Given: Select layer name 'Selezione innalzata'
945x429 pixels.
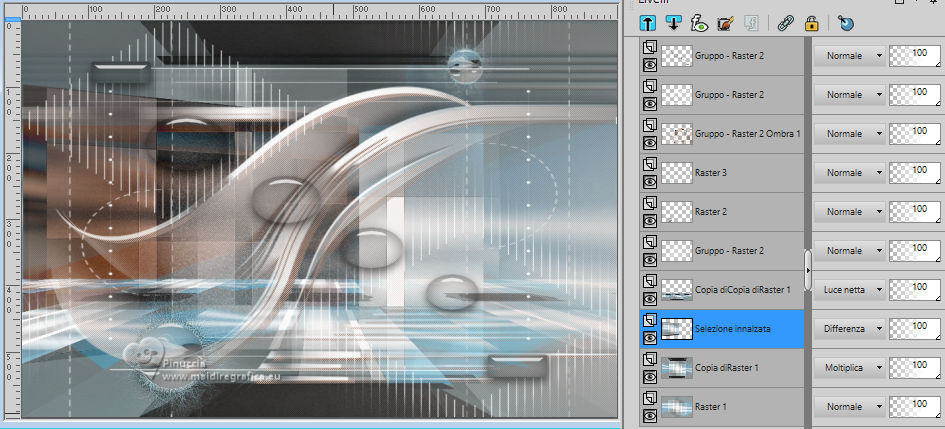Looking at the screenshot, I should point(732,329).
